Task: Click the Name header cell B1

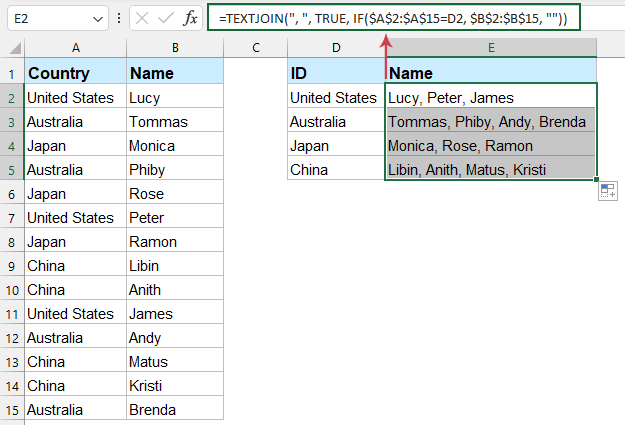Action: 175,71
